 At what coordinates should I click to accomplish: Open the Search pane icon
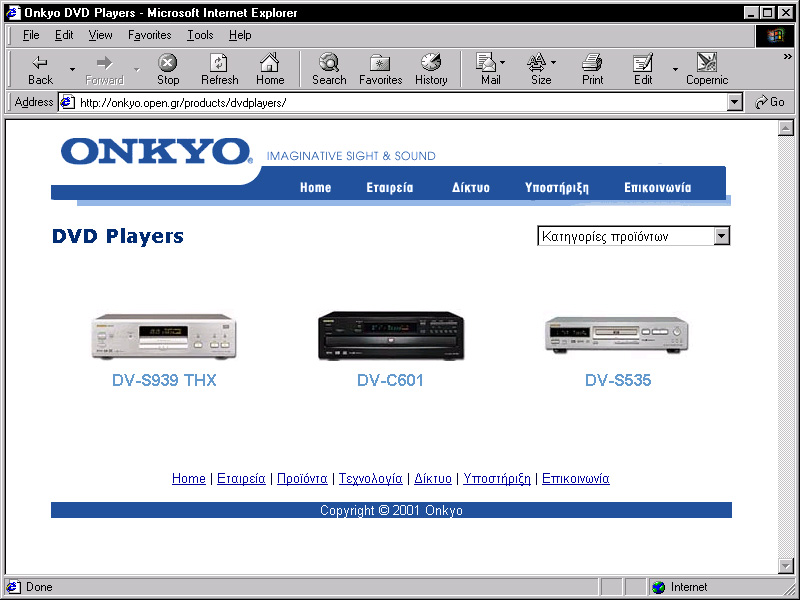tap(329, 69)
